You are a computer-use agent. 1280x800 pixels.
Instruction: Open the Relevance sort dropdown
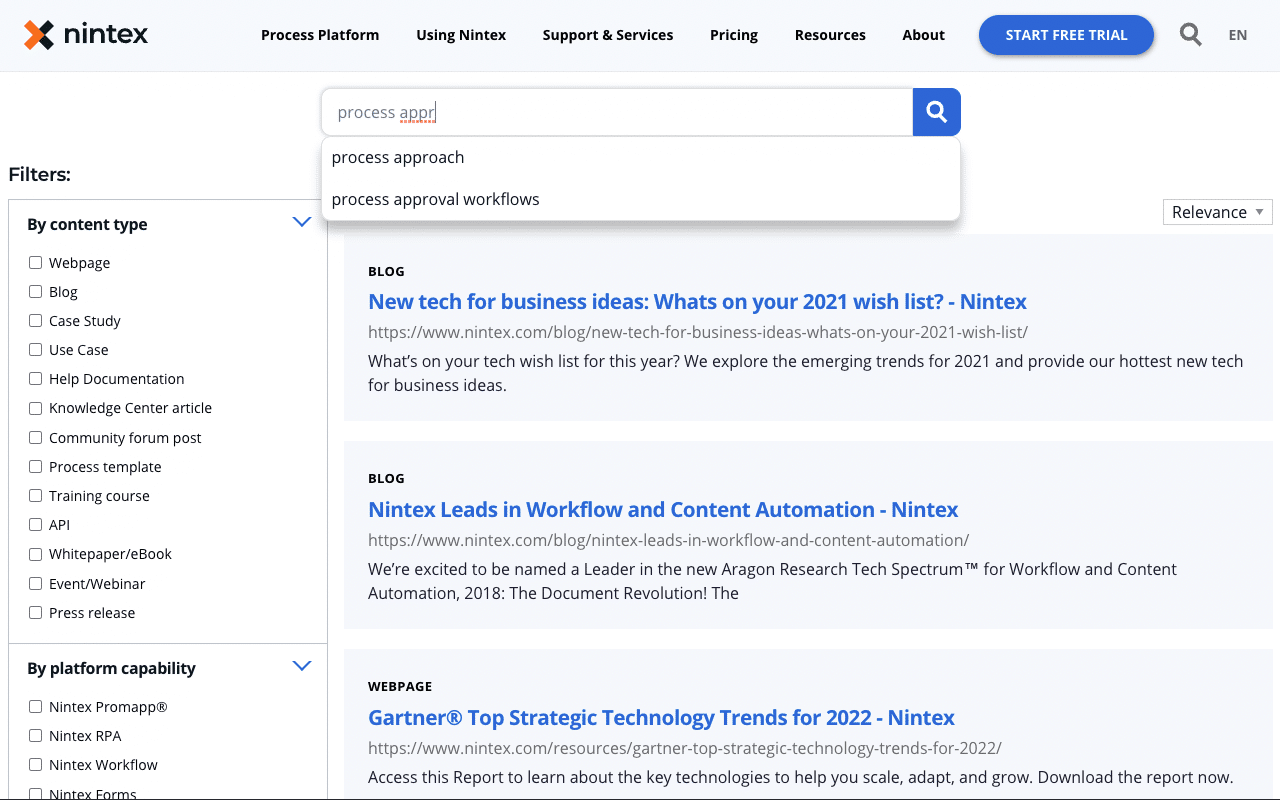[x=1218, y=212]
